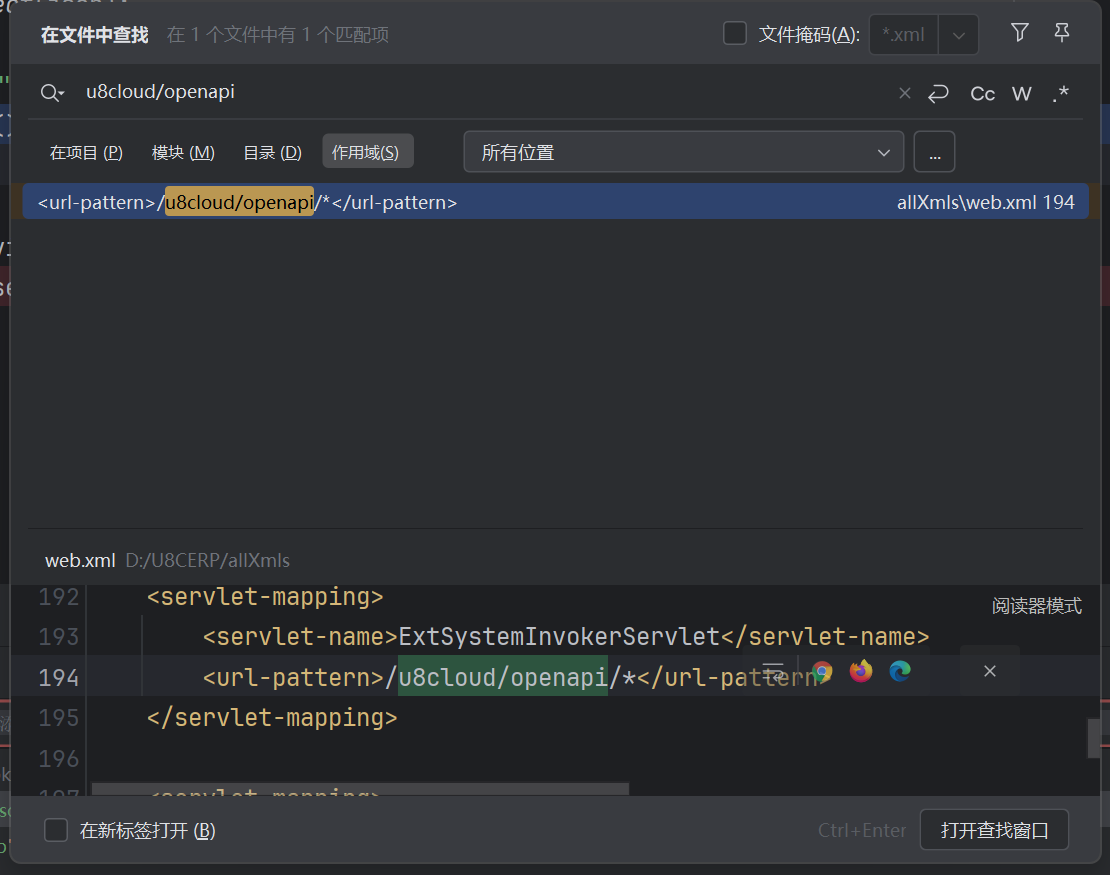The width and height of the screenshot is (1110, 875).
Task: Open preview in Chrome browser icon
Action: click(822, 671)
